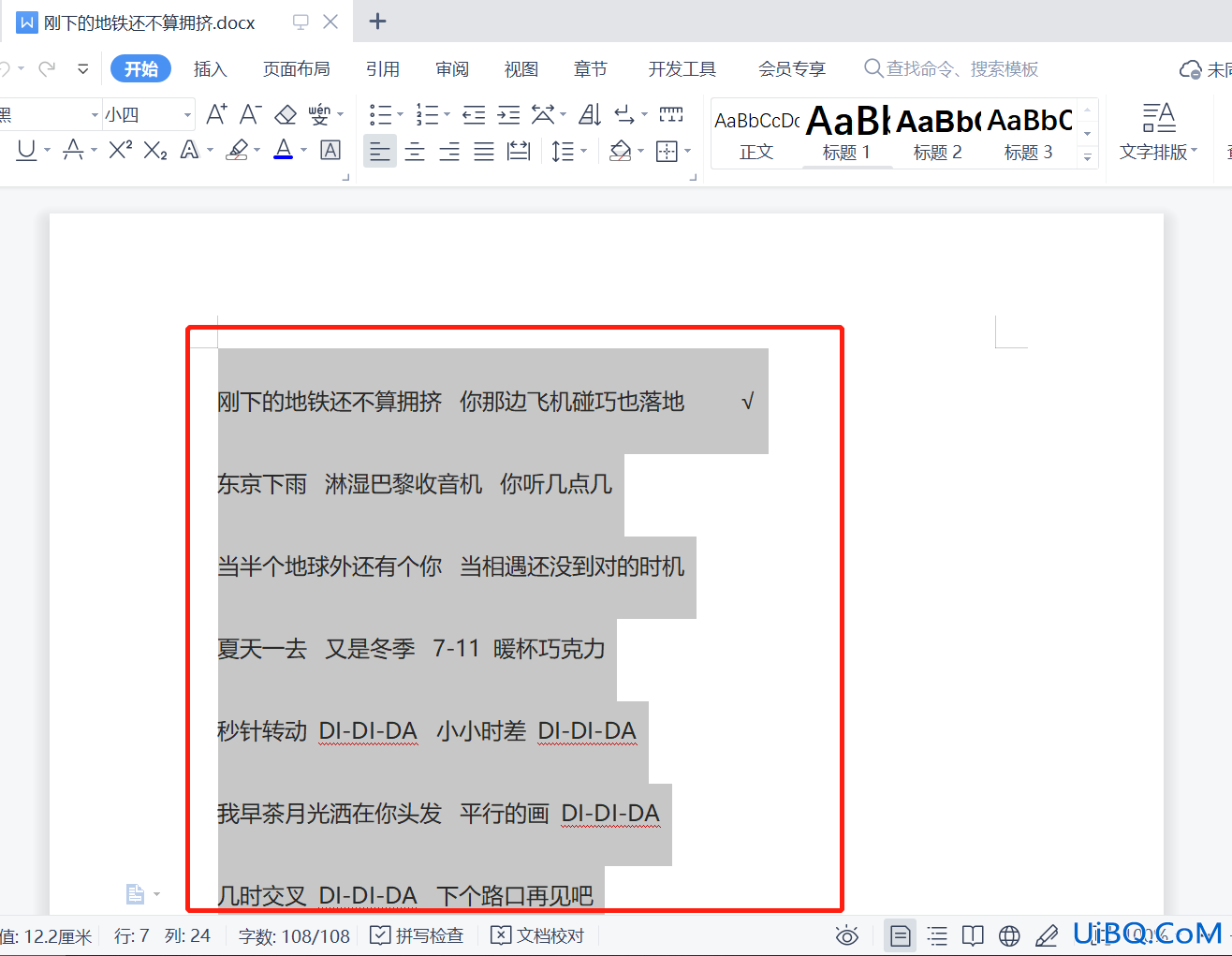Toggle 拼写检查 spell check in status bar

[417, 935]
